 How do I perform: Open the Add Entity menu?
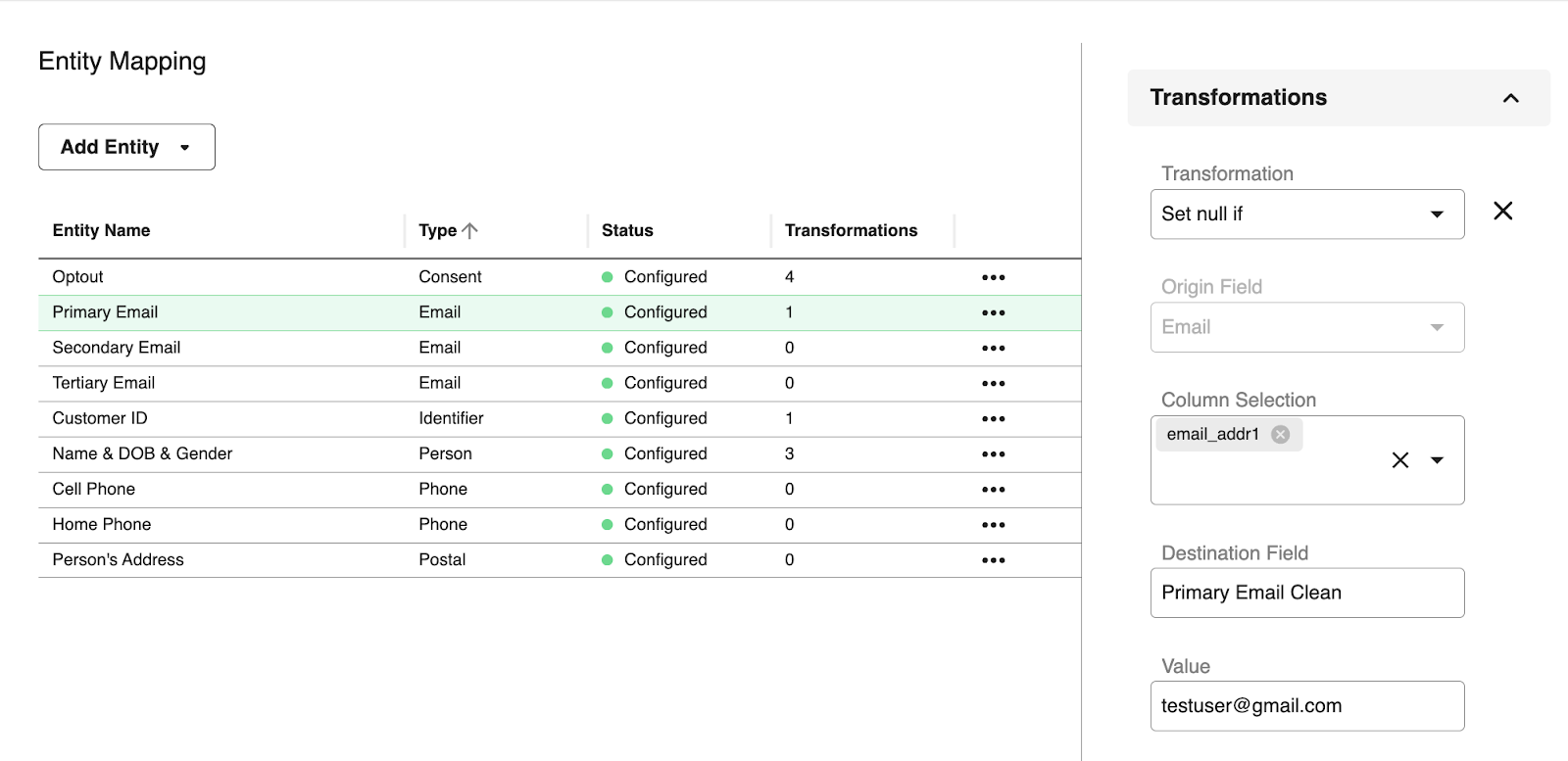click(125, 147)
